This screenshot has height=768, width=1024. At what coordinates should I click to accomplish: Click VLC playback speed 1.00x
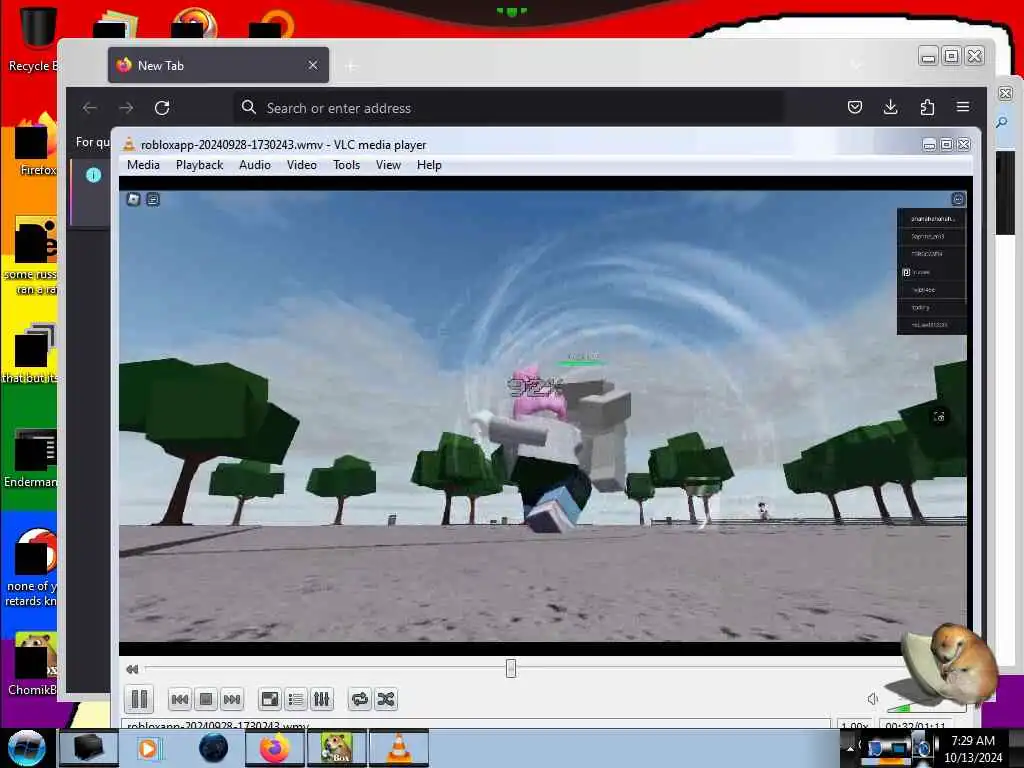tap(854, 725)
